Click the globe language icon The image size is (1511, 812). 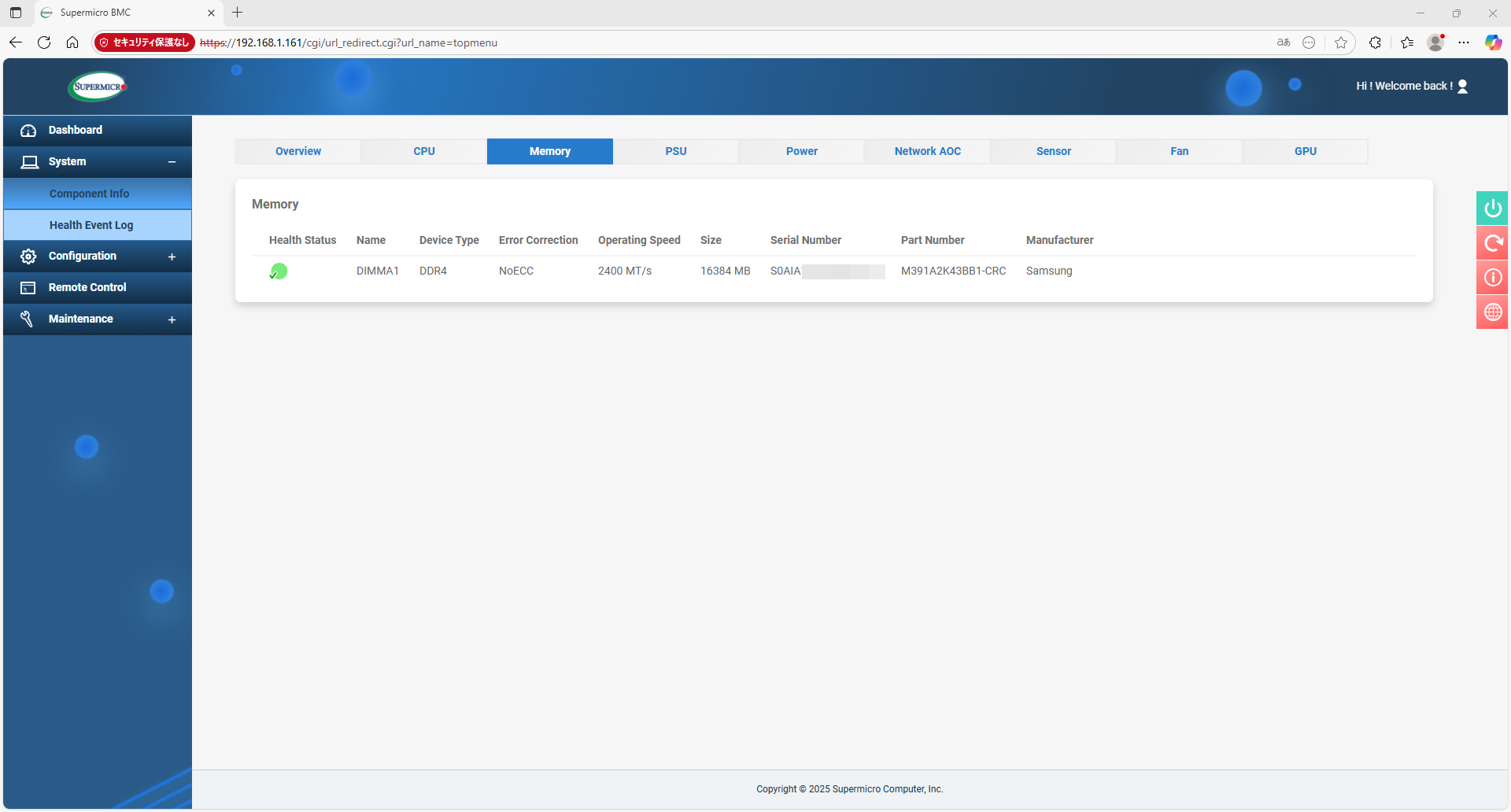(1492, 312)
